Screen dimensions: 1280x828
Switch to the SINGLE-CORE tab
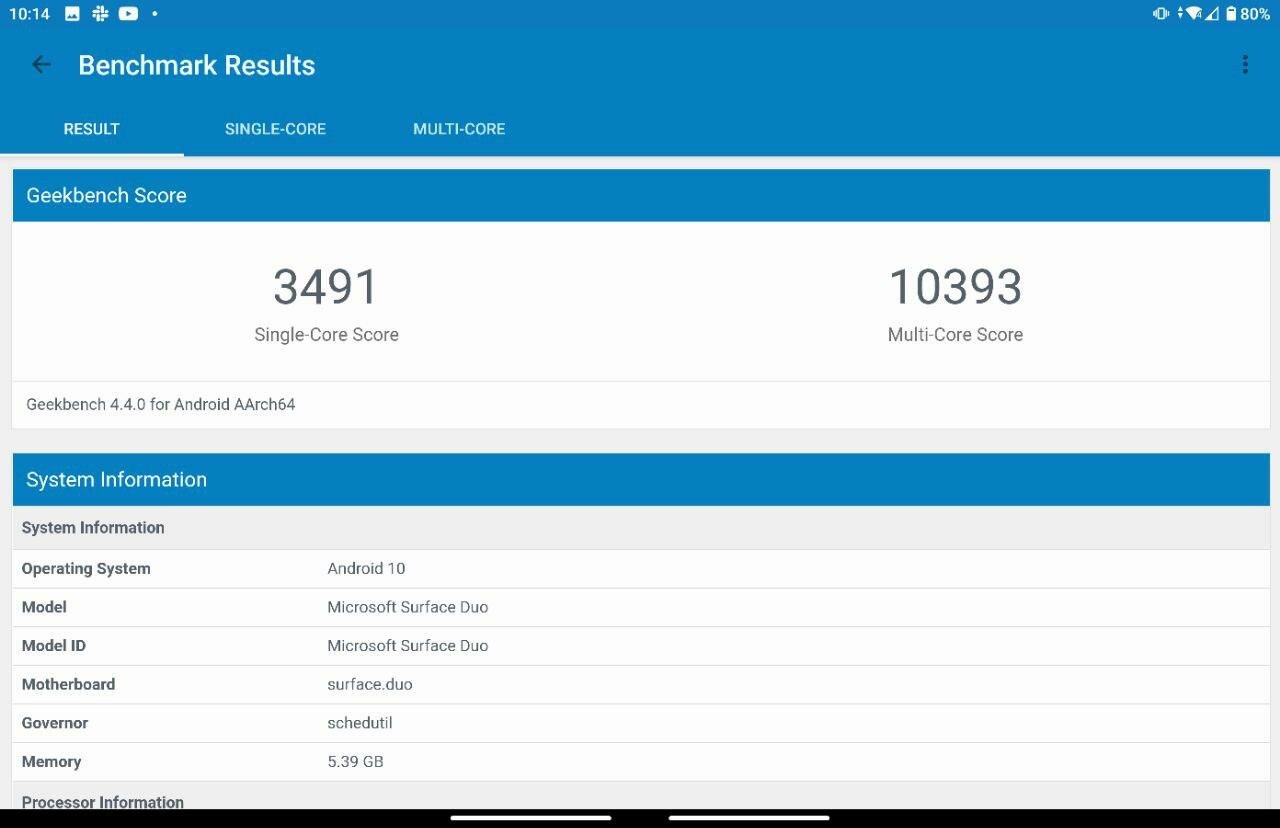(x=275, y=129)
